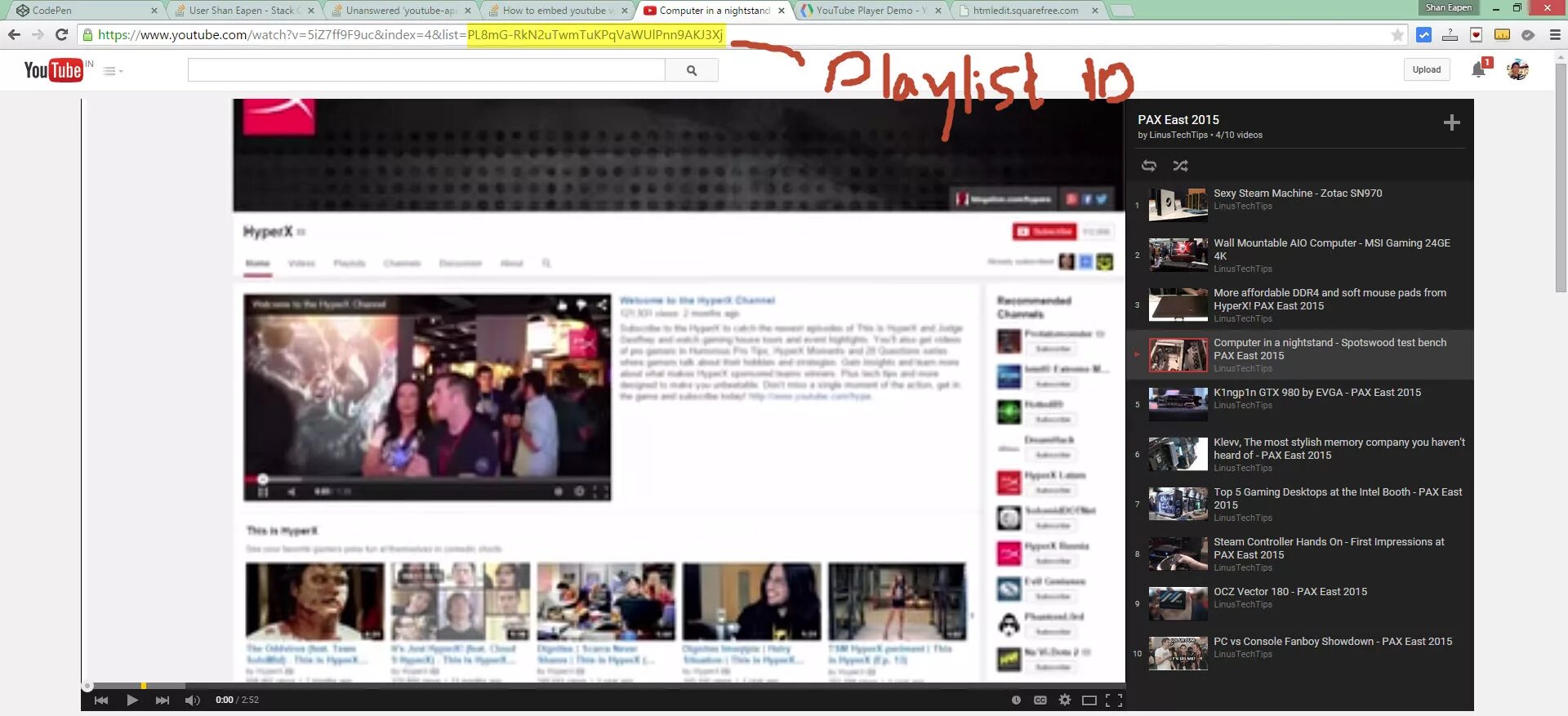The image size is (1568, 716).
Task: Click the download-tray extension icon
Action: tap(1450, 35)
